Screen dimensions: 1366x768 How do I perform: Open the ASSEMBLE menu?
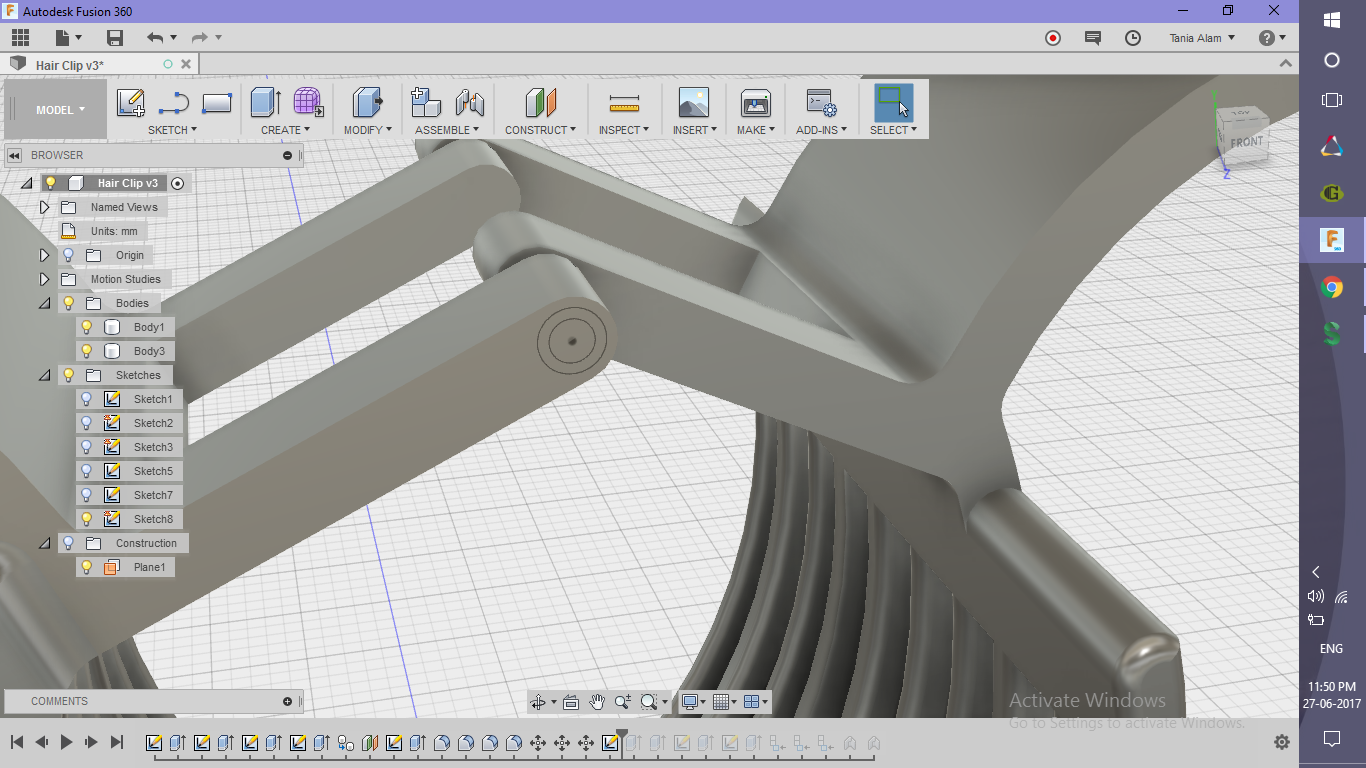click(447, 130)
